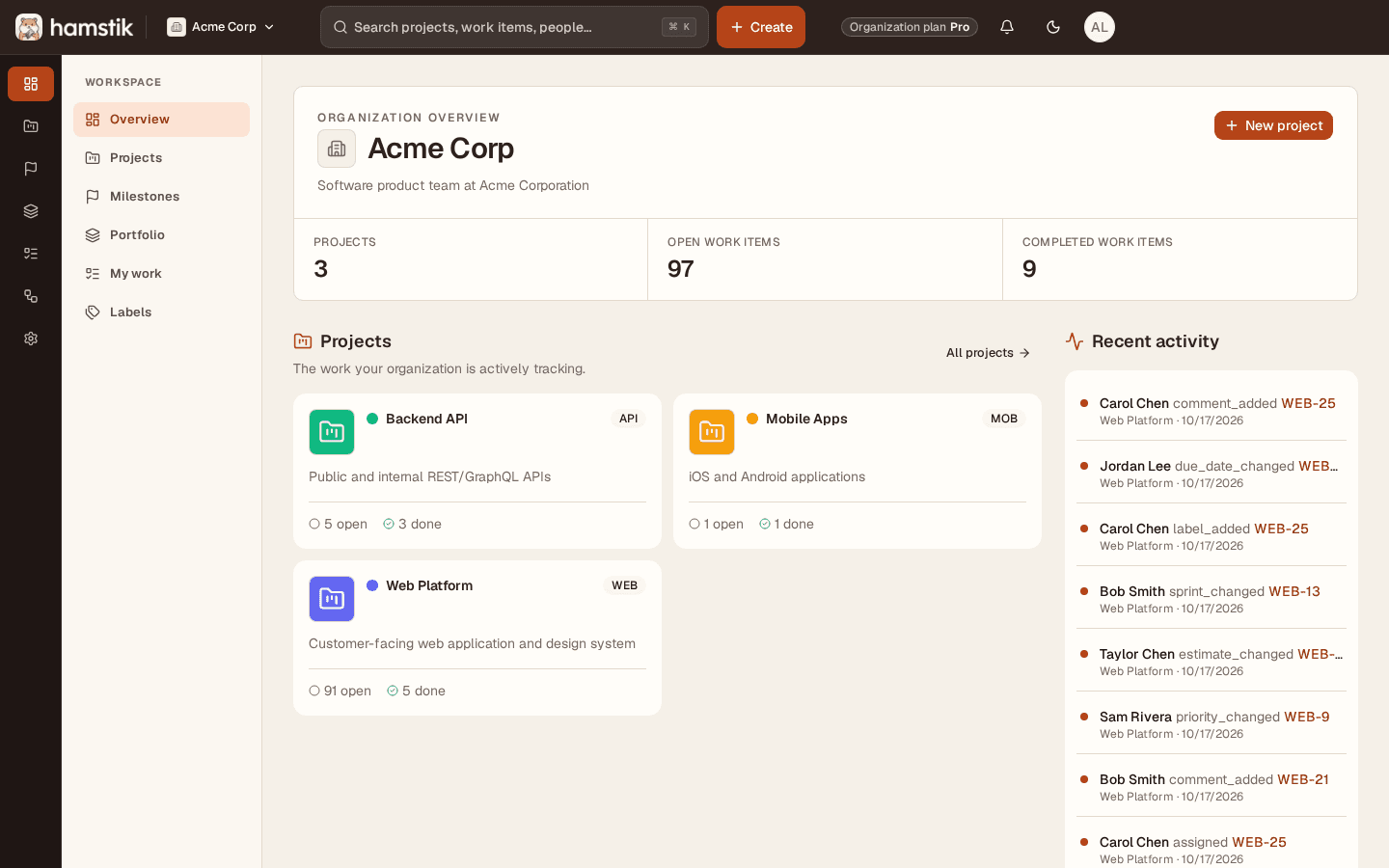Open milestones flag icon in left rail
This screenshot has height=868, width=1389.
31,169
